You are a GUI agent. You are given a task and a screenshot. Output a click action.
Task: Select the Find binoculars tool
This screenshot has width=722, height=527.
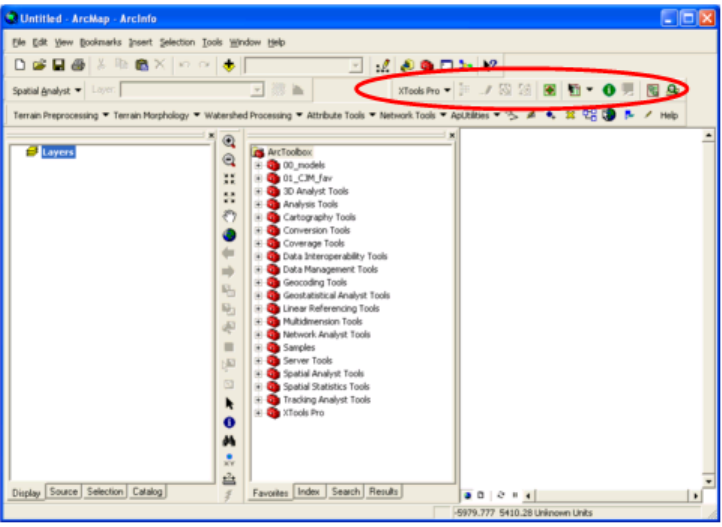[229, 441]
